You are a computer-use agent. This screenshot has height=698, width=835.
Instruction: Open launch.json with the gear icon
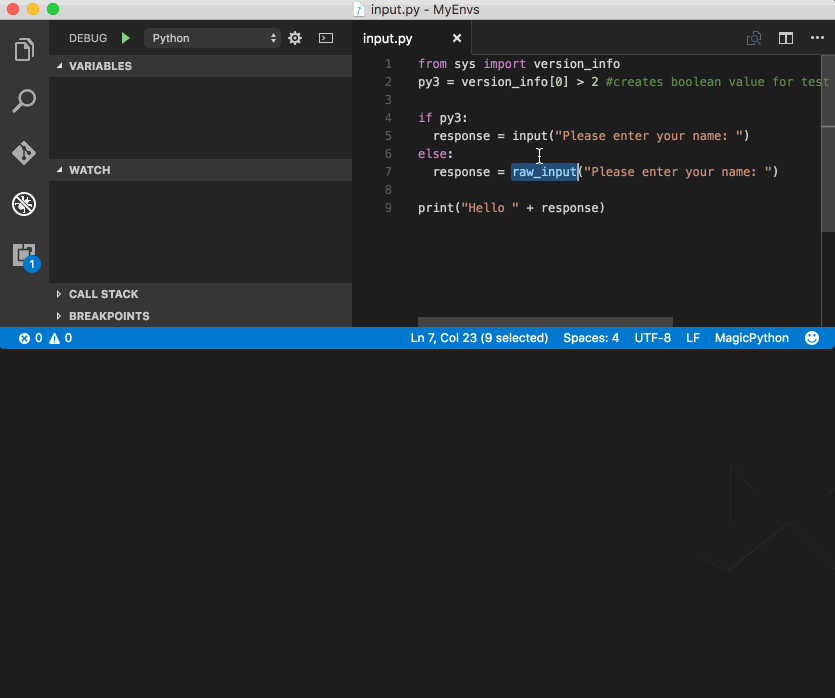pos(295,38)
